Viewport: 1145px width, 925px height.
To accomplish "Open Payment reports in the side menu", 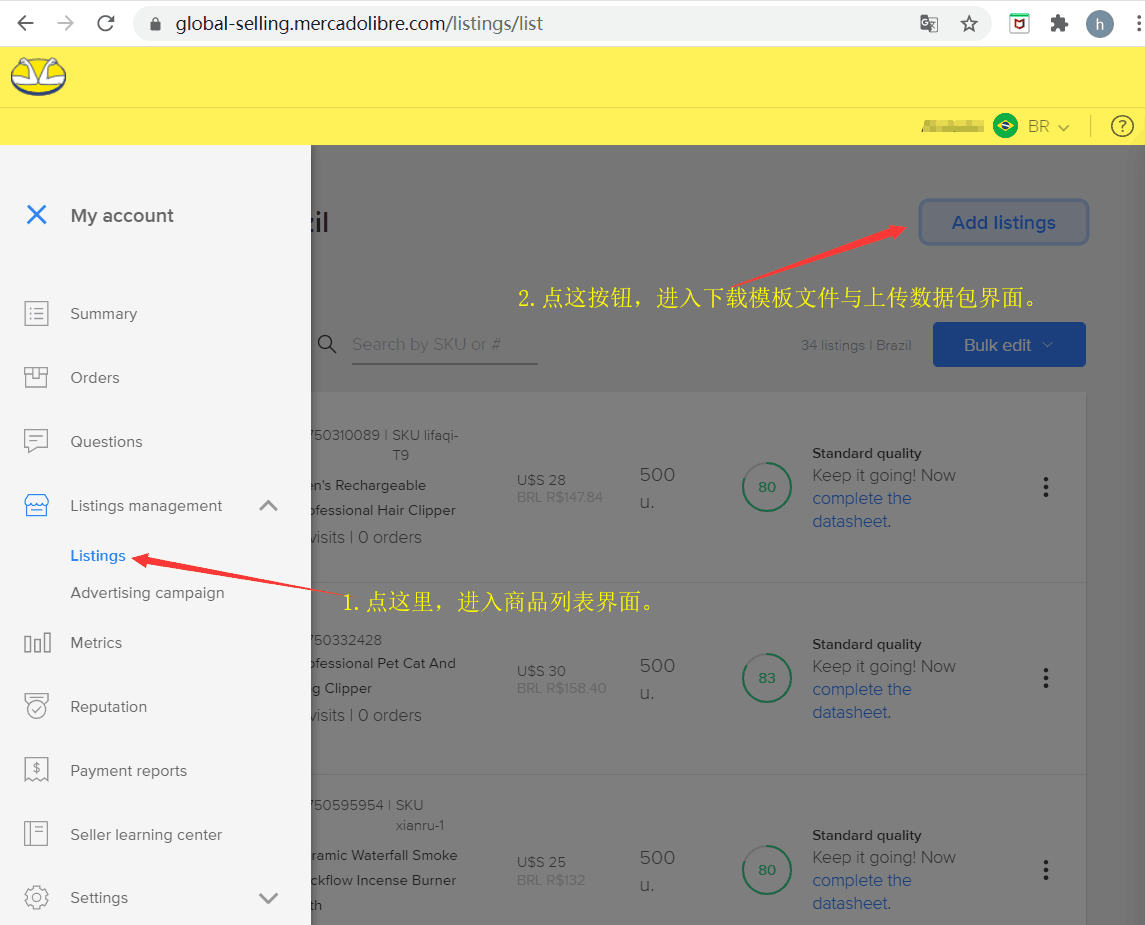I will coord(129,771).
